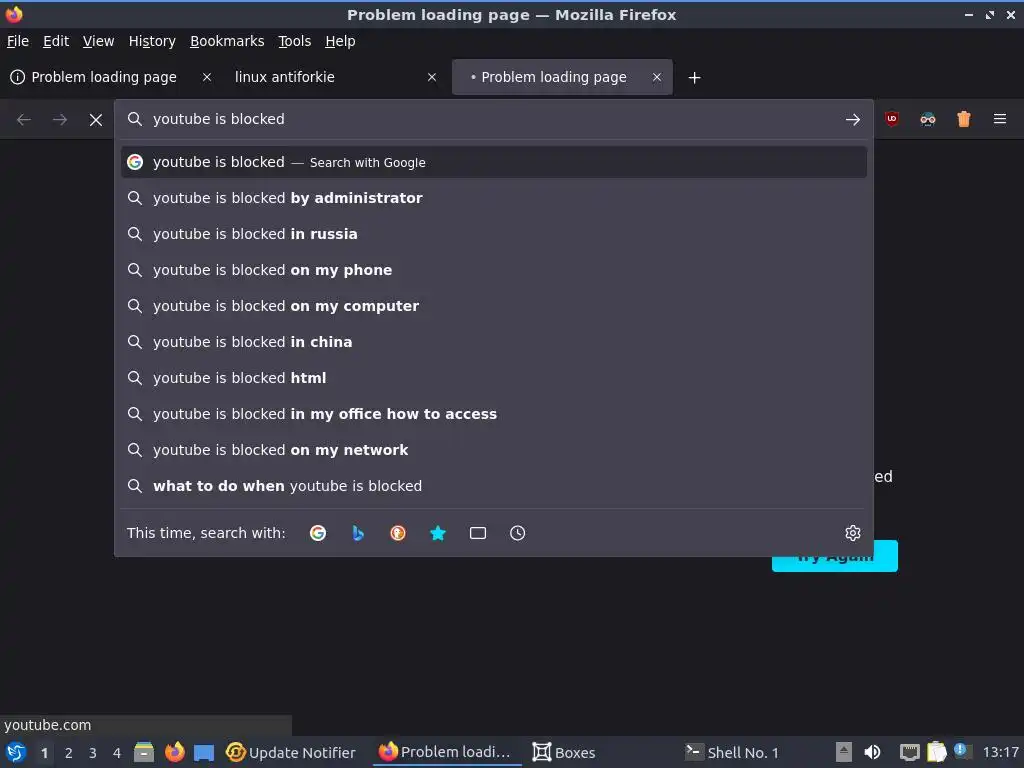Viewport: 1024px width, 768px height.
Task: Click the address bar search field
Action: [494, 119]
